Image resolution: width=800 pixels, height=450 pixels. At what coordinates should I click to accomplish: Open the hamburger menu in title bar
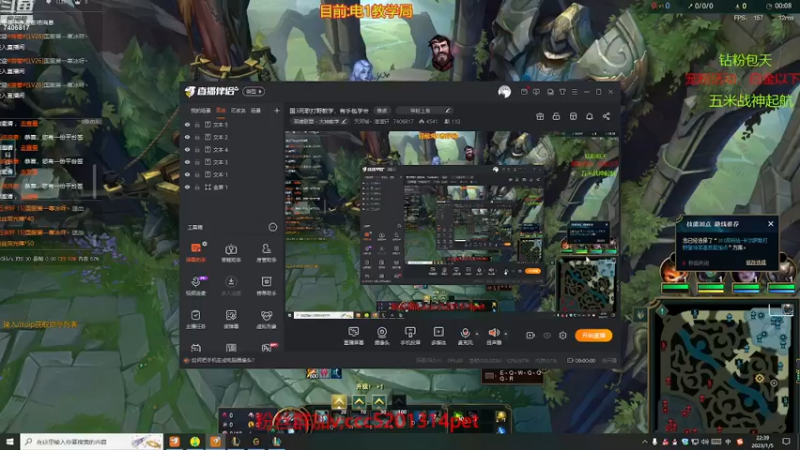574,92
